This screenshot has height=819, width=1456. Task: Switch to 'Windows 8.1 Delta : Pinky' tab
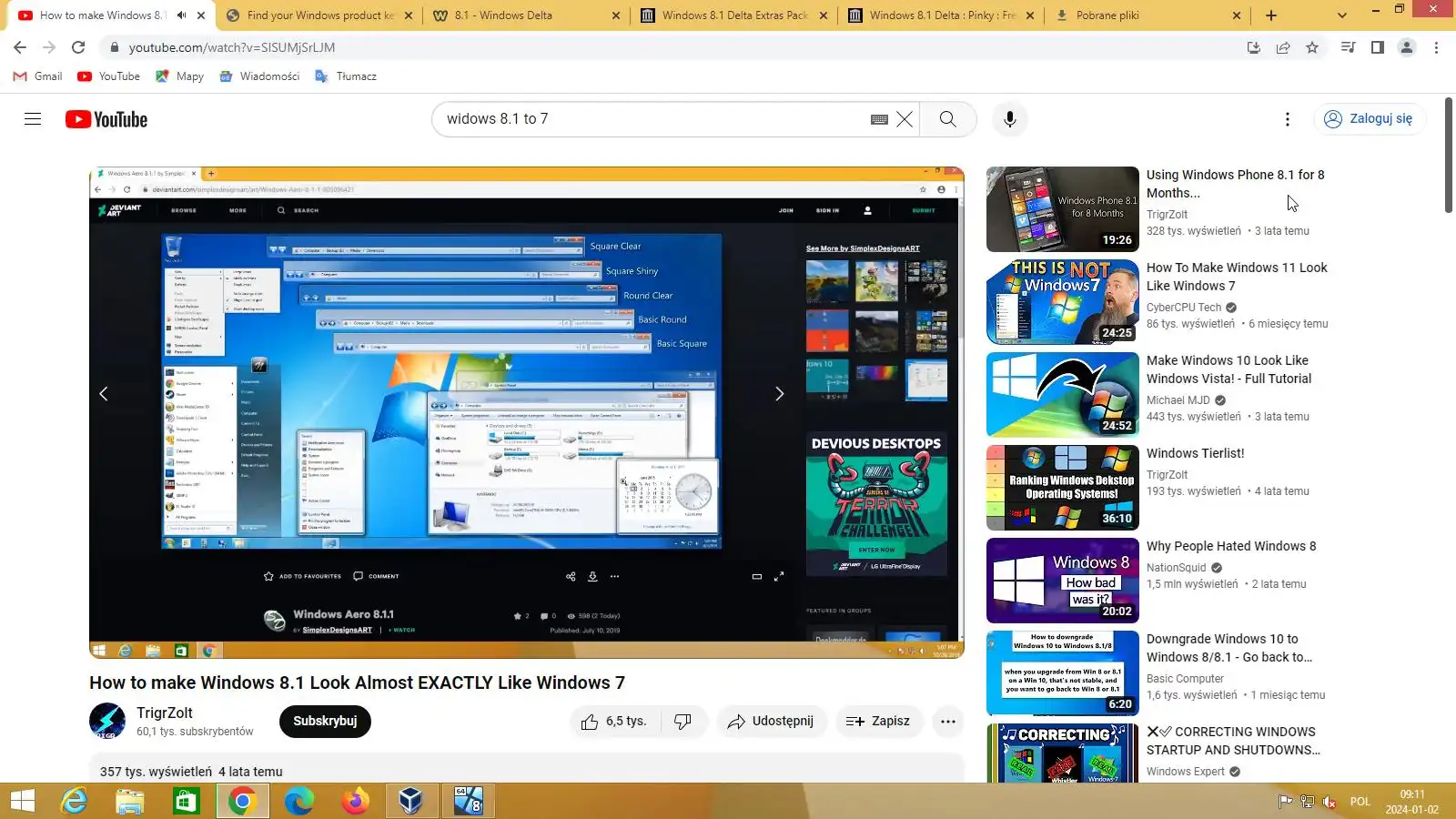click(941, 15)
